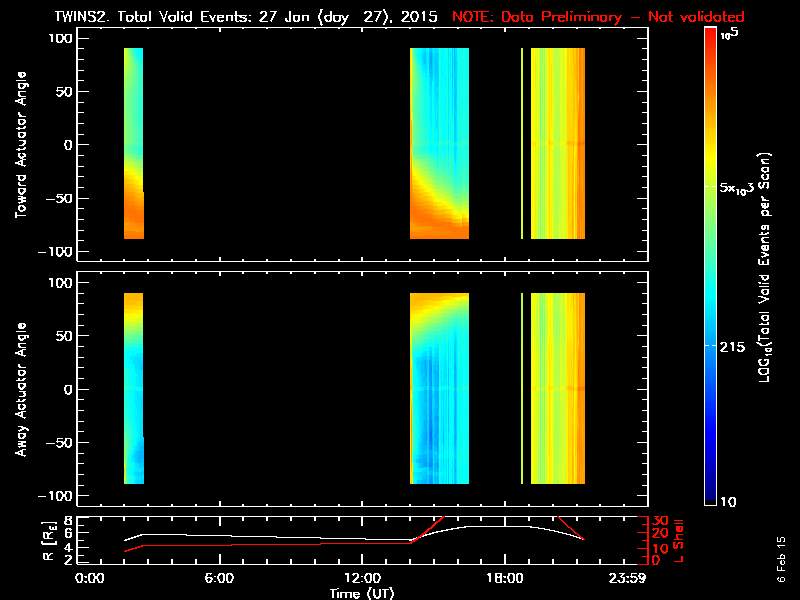
Task: Click the middle data block in Away panel
Action: click(439, 389)
